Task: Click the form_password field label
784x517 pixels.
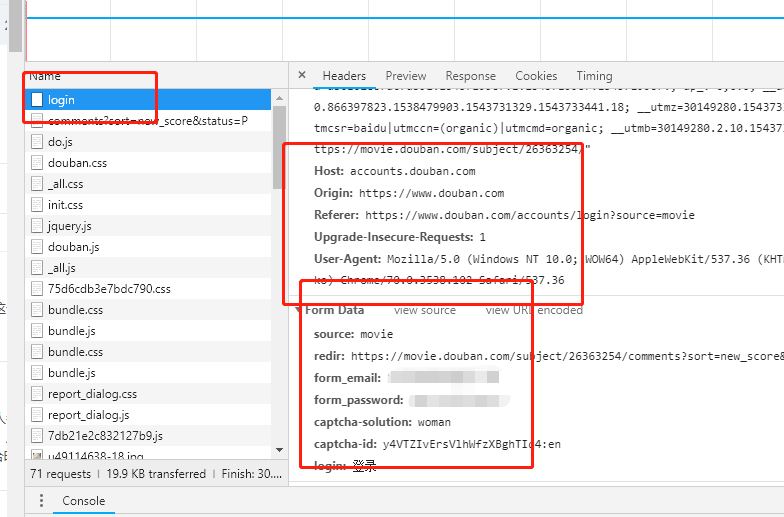Action: (358, 400)
